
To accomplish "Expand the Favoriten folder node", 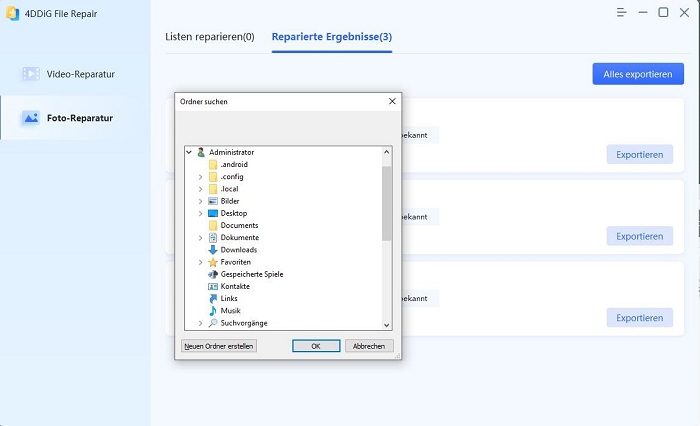I will 201,262.
